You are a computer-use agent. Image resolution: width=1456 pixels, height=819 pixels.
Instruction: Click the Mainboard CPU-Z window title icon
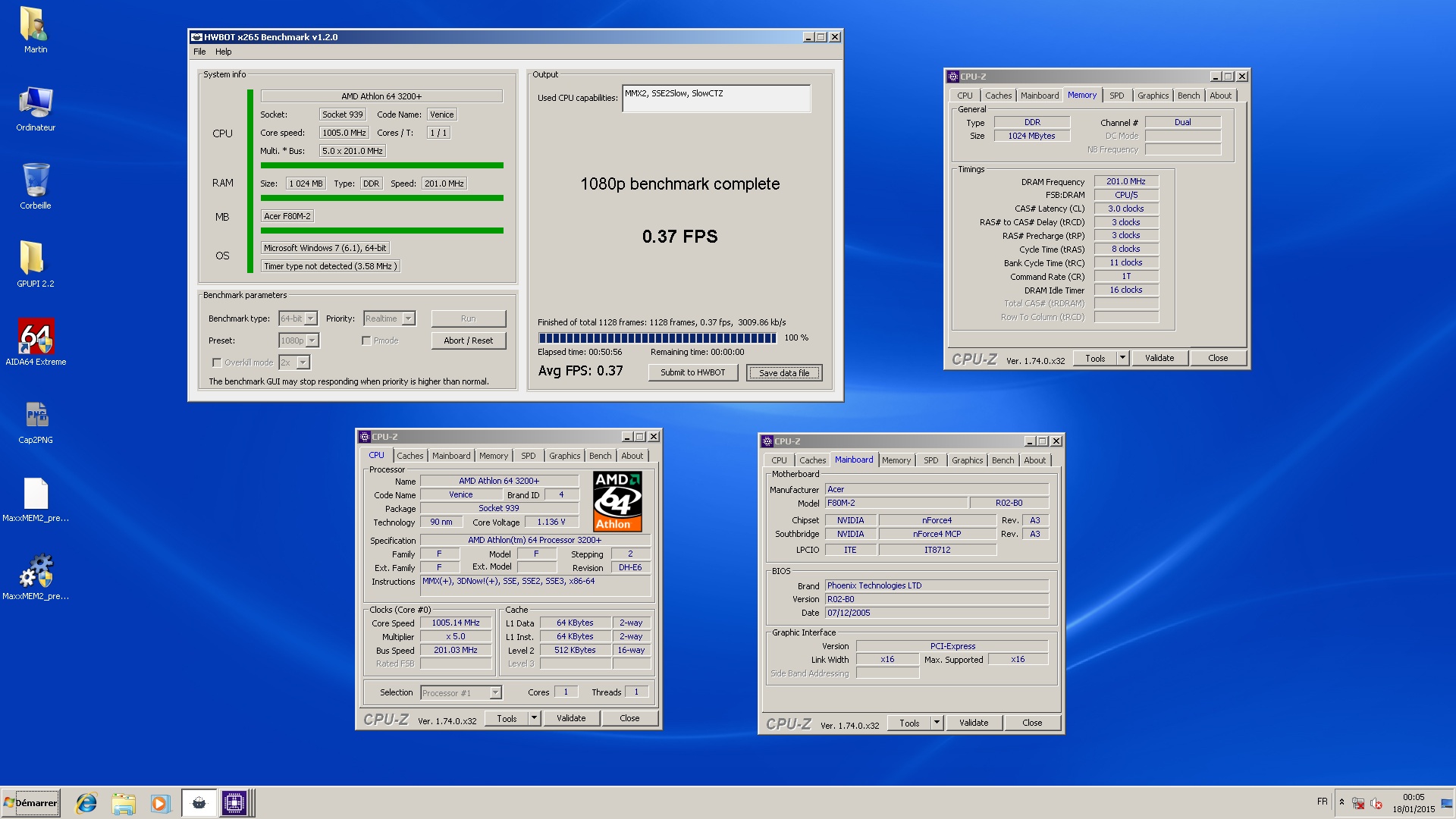(767, 441)
